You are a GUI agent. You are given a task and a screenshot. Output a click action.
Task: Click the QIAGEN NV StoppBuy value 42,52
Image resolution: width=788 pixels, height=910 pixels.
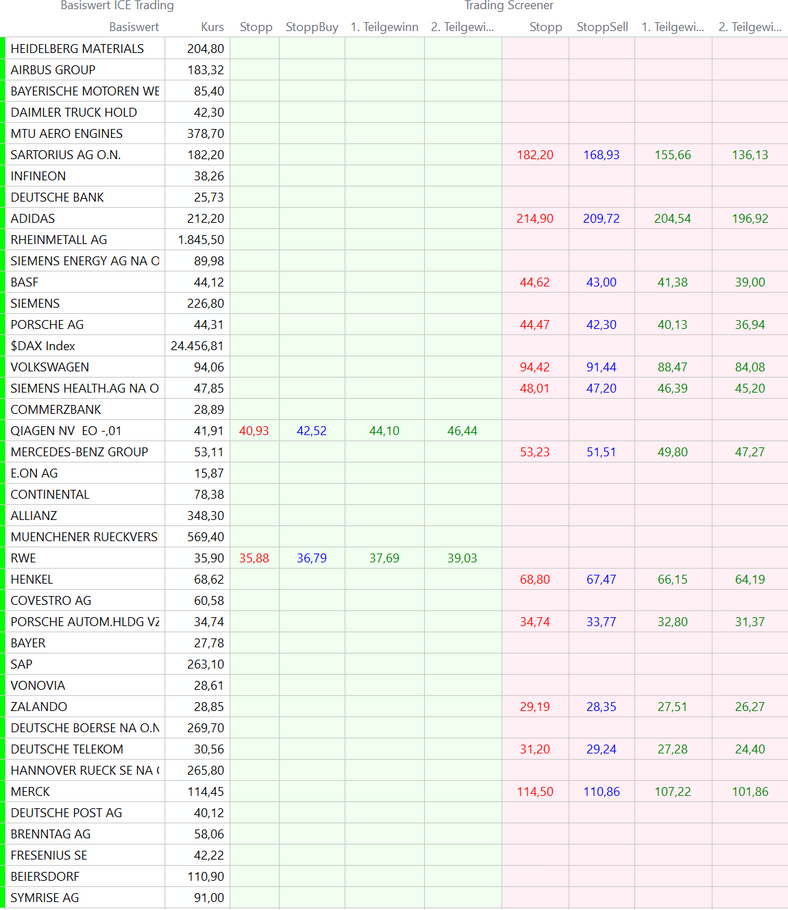(x=311, y=431)
